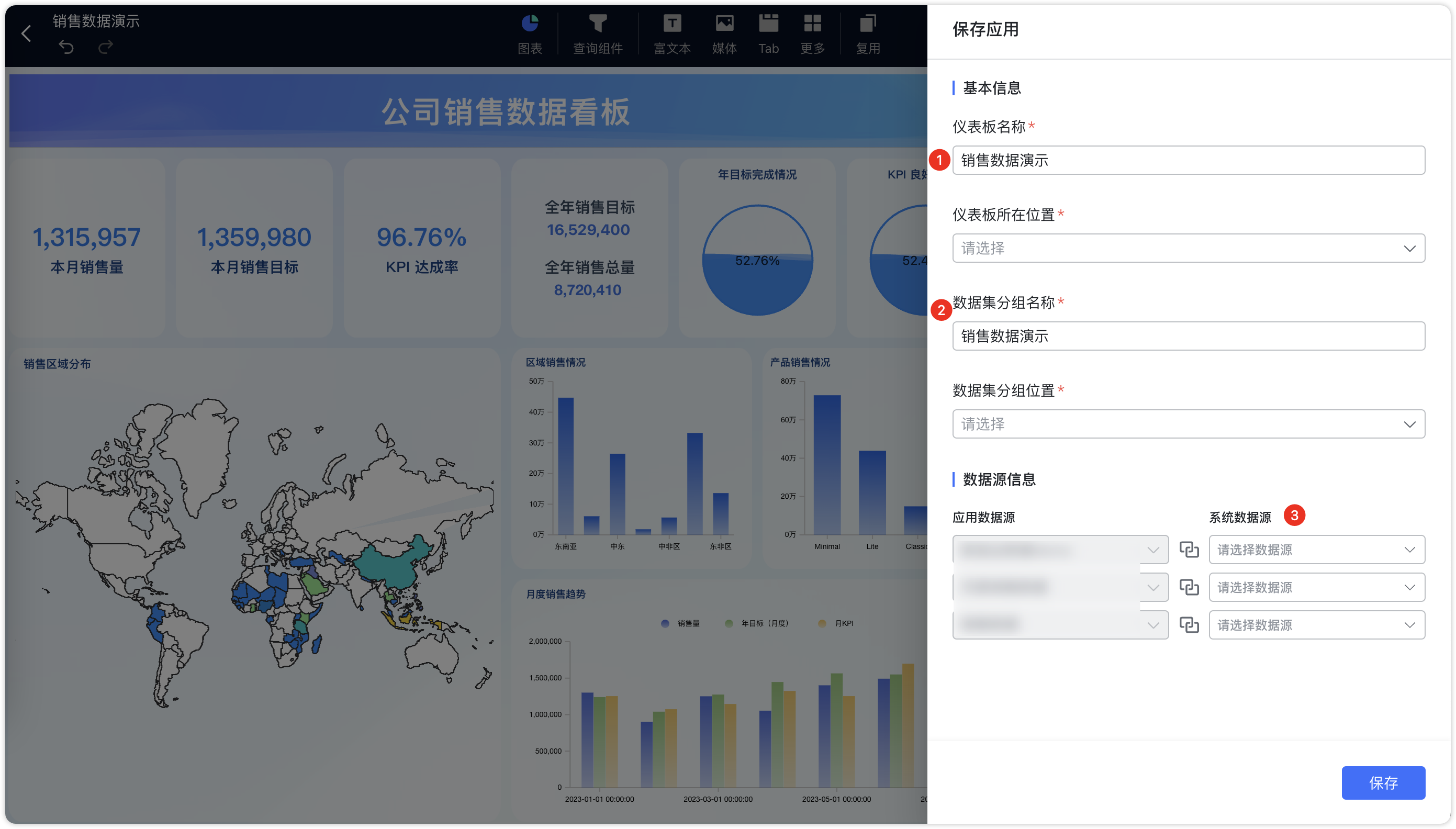
Task: Click the 数据集分组名称 input field
Action: pyautogui.click(x=1188, y=336)
